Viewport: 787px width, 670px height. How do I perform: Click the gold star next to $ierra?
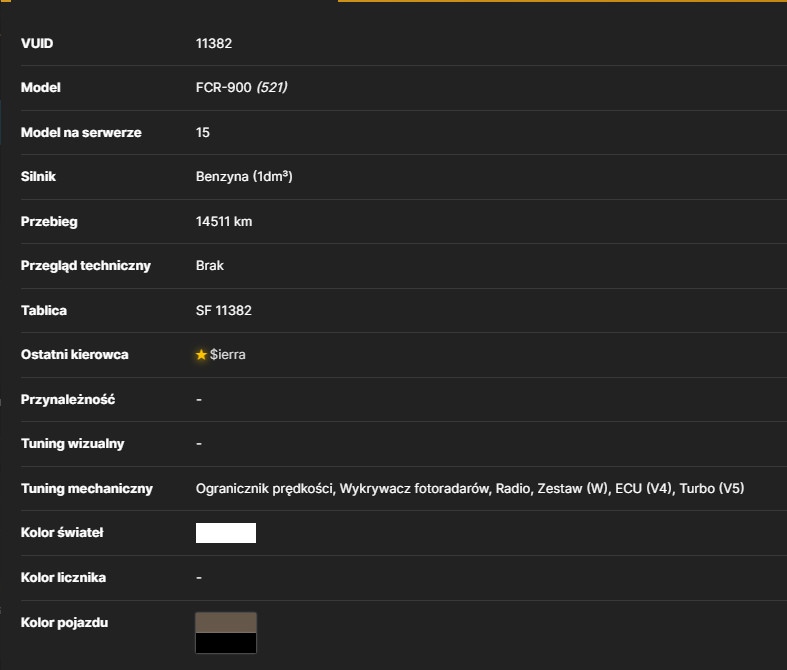201,355
